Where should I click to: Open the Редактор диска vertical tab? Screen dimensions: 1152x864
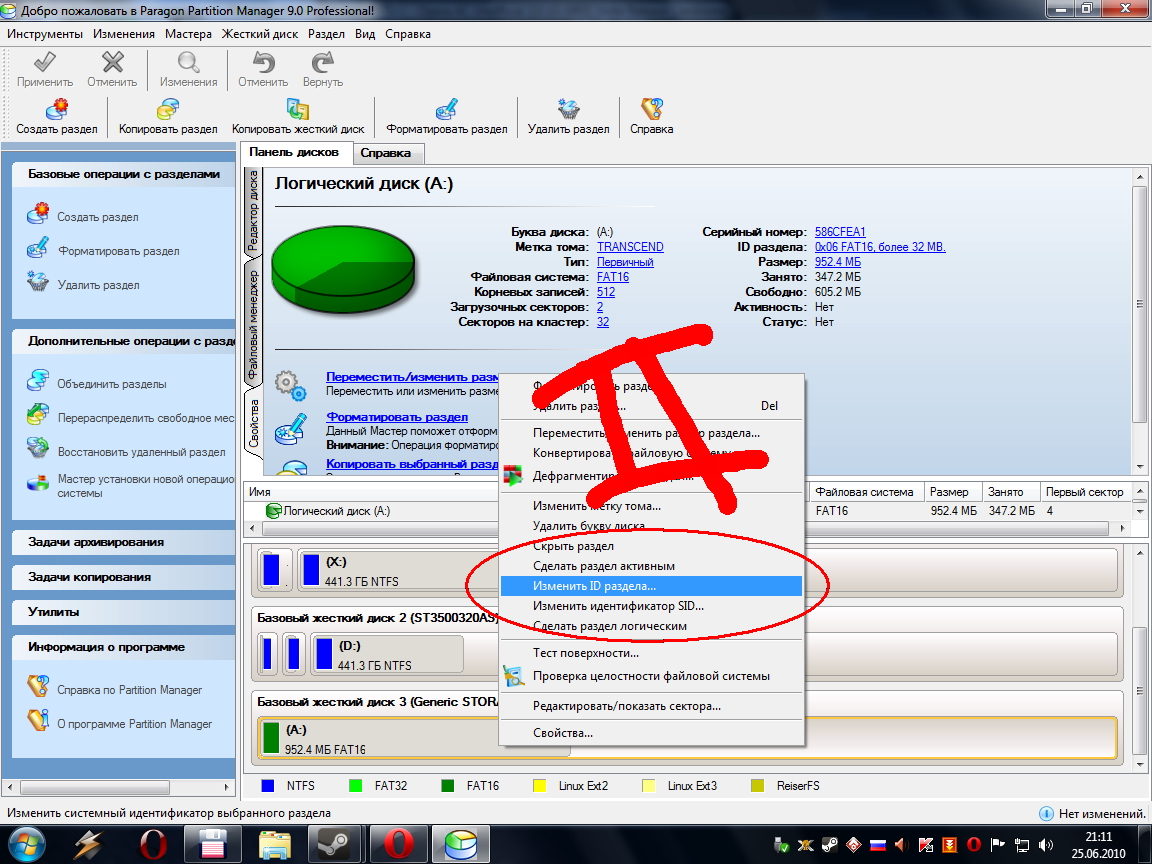pyautogui.click(x=253, y=210)
